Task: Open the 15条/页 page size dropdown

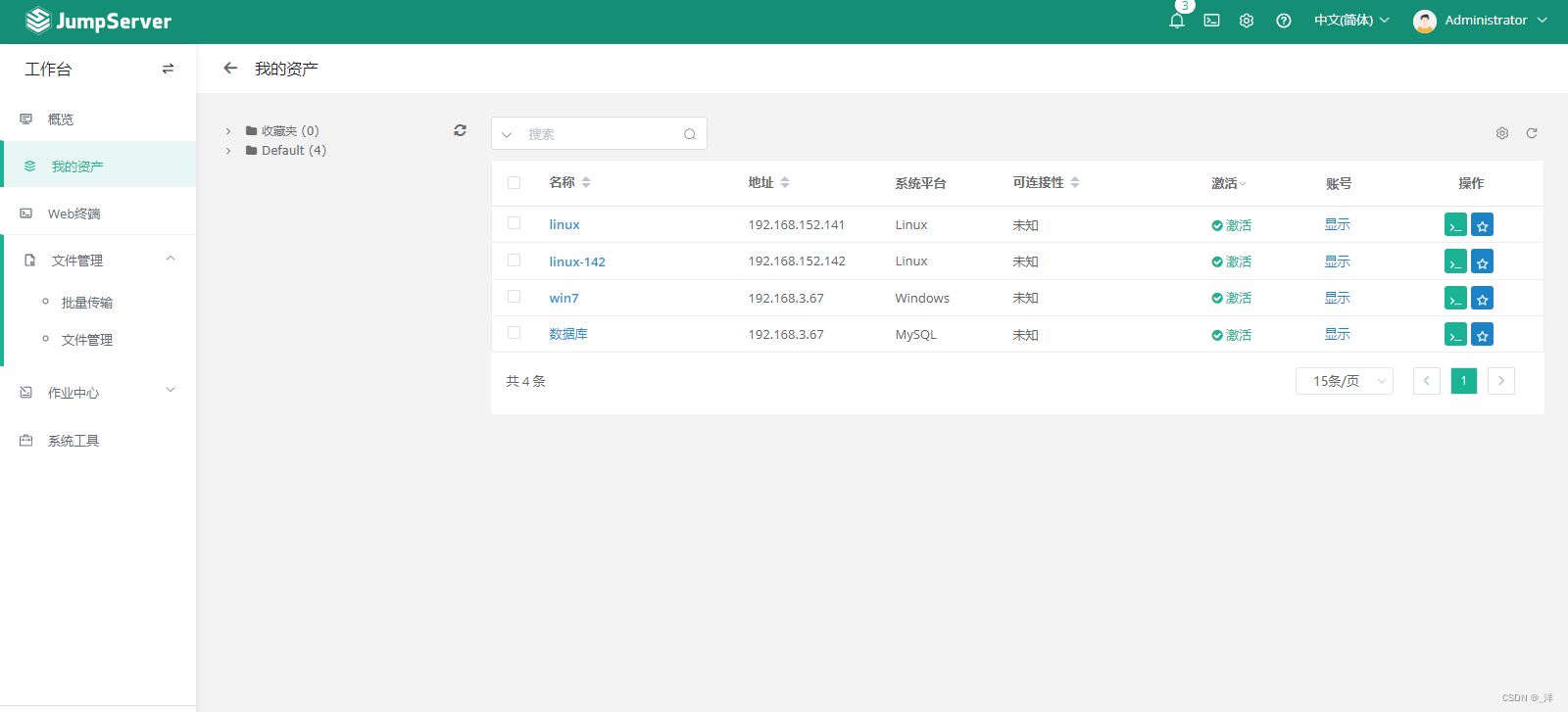Action: click(1345, 381)
